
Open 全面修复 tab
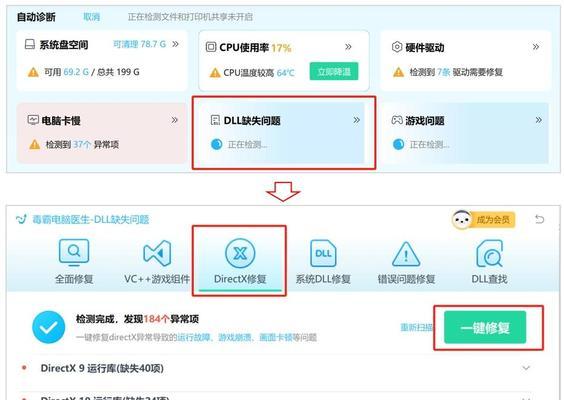click(74, 262)
